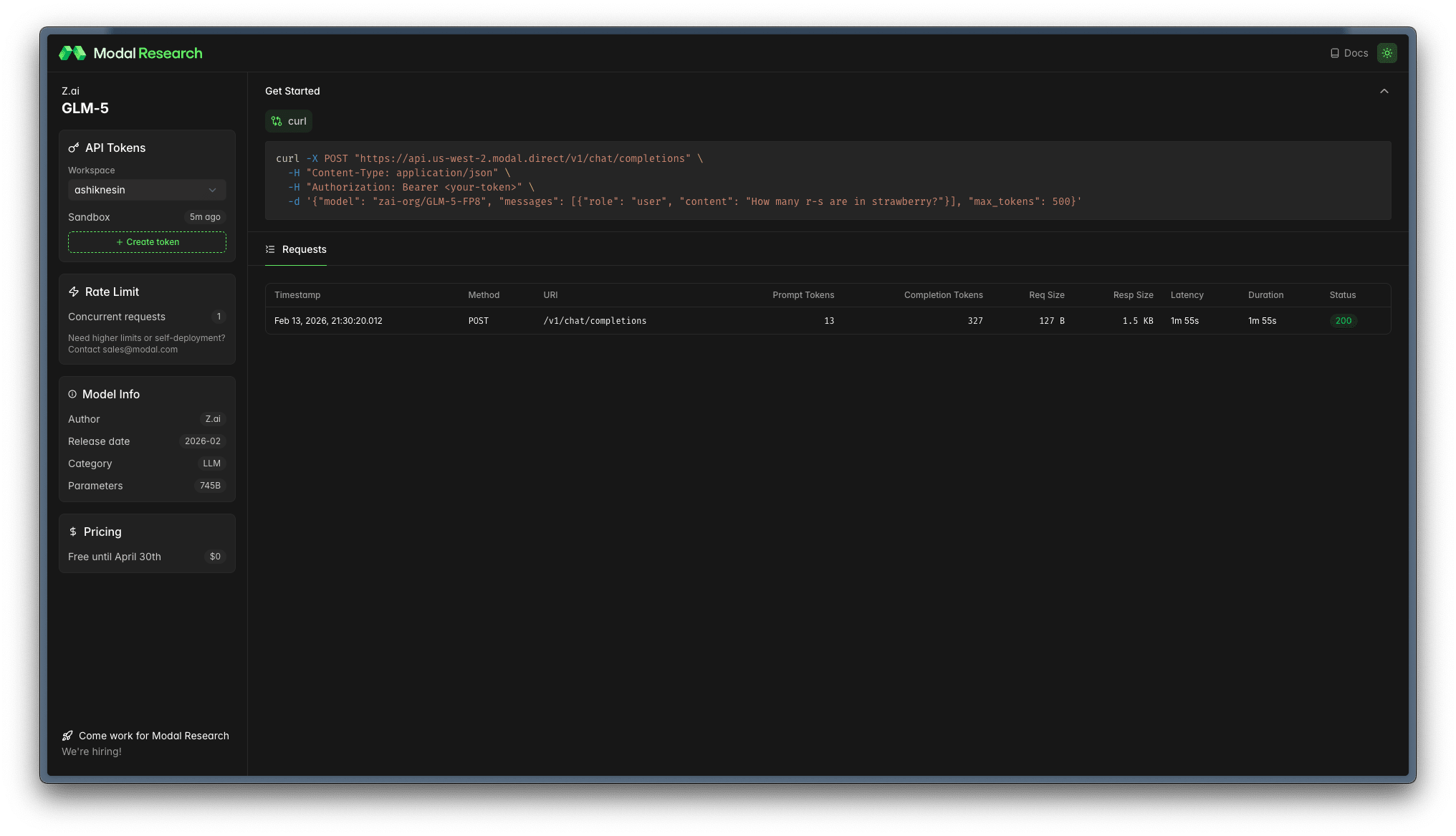The height and width of the screenshot is (836, 1456).
Task: Click the rocket icon near hiring notice
Action: point(67,736)
